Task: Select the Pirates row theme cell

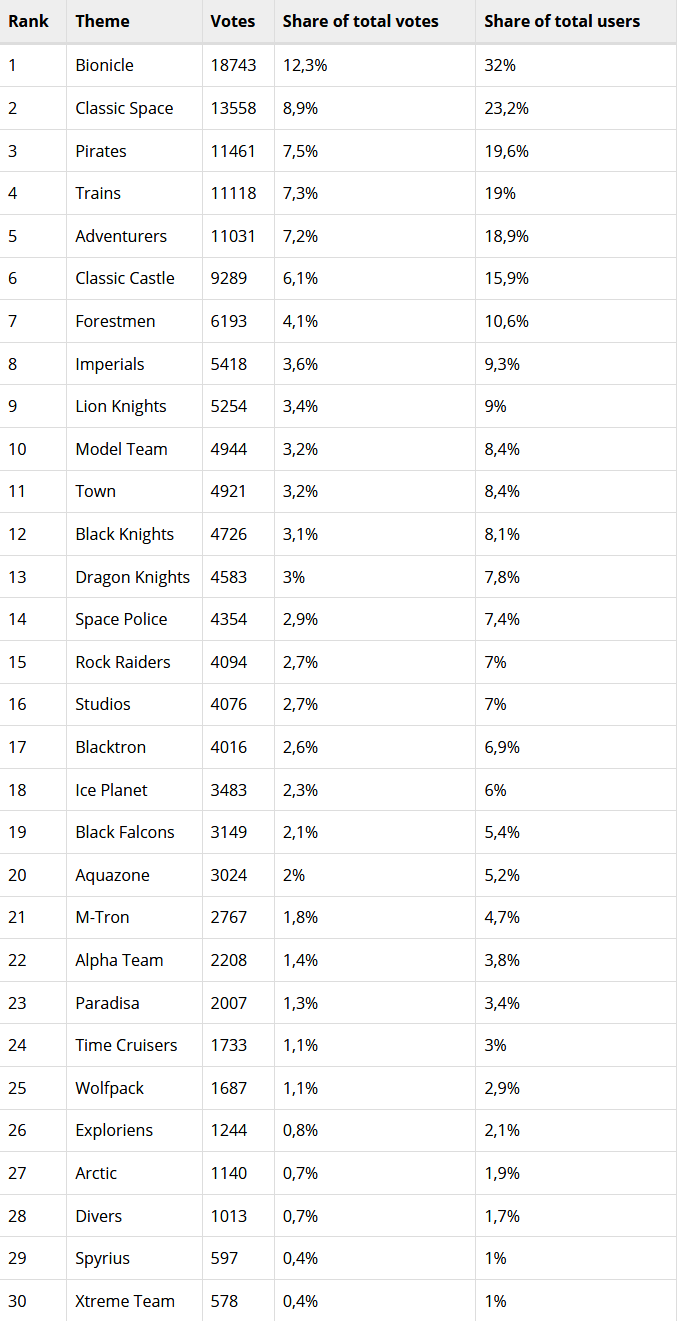Action: [101, 151]
